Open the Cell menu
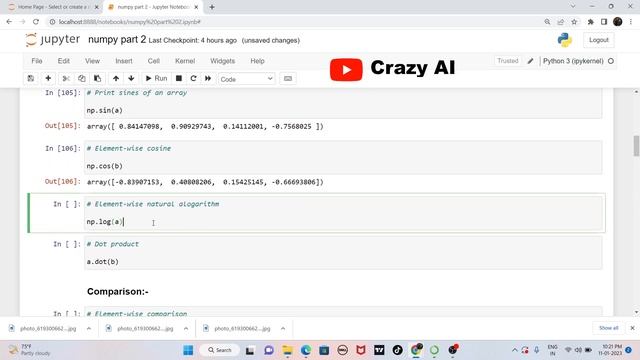Viewport: 640px width, 360px height. pos(153,61)
